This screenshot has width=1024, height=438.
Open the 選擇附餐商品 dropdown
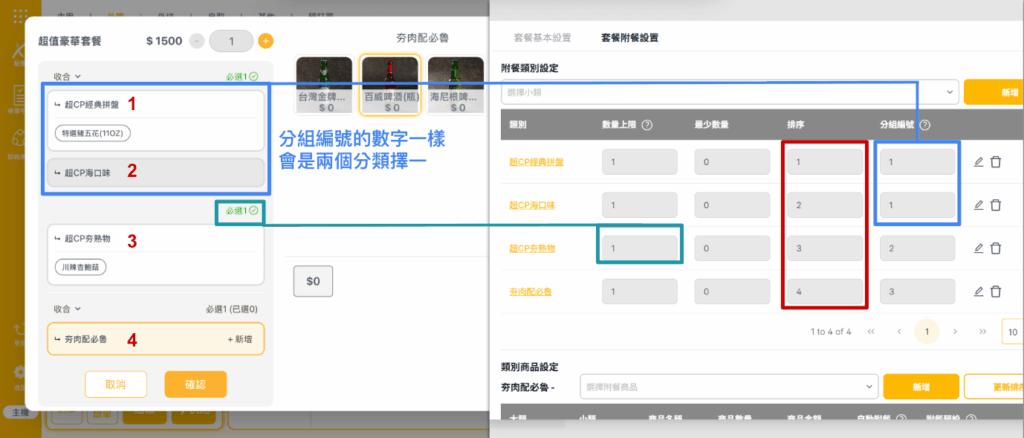(x=729, y=386)
